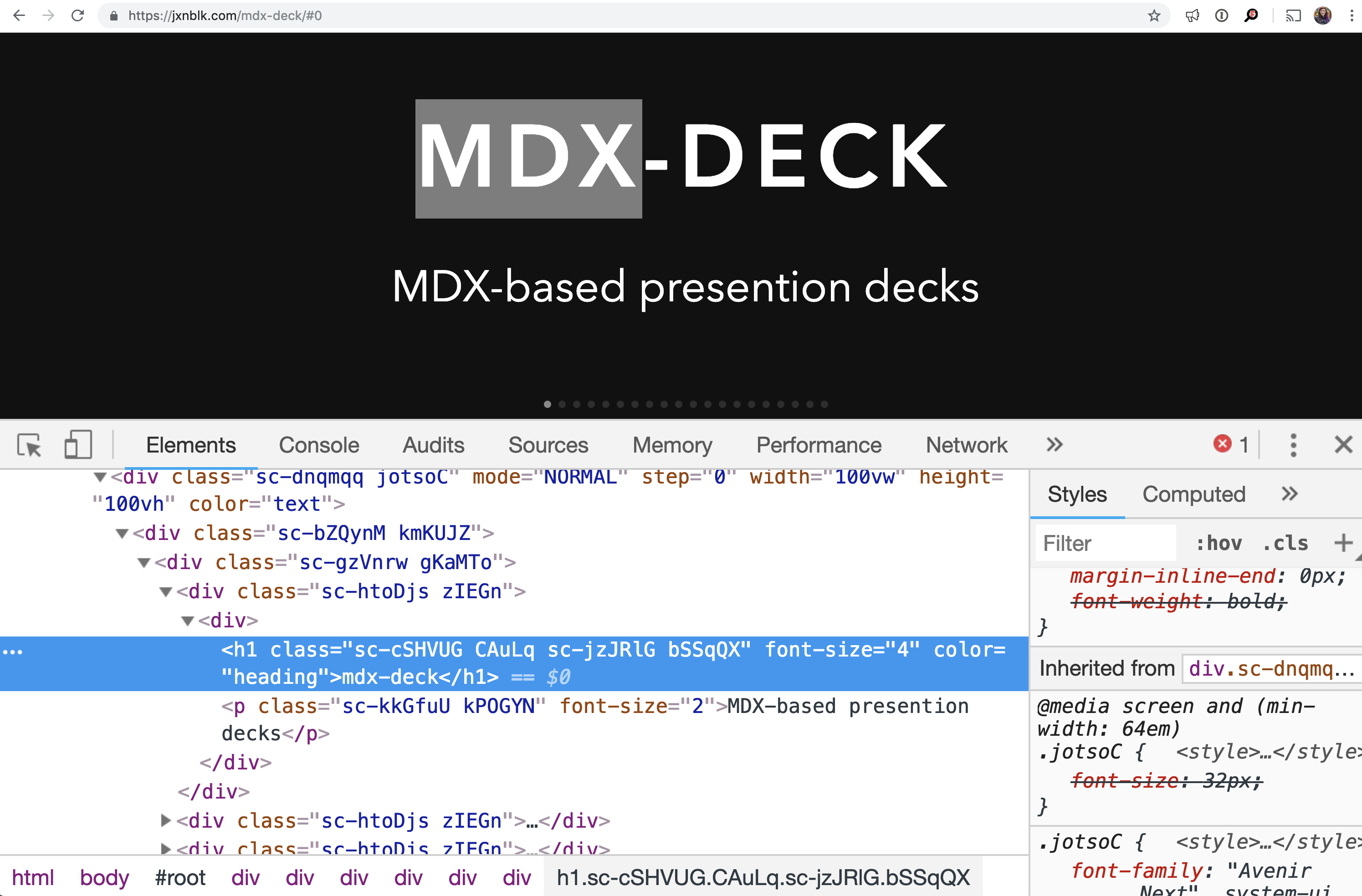Click the font-weight: bold declaration
The height and width of the screenshot is (896, 1362).
[x=1178, y=601]
